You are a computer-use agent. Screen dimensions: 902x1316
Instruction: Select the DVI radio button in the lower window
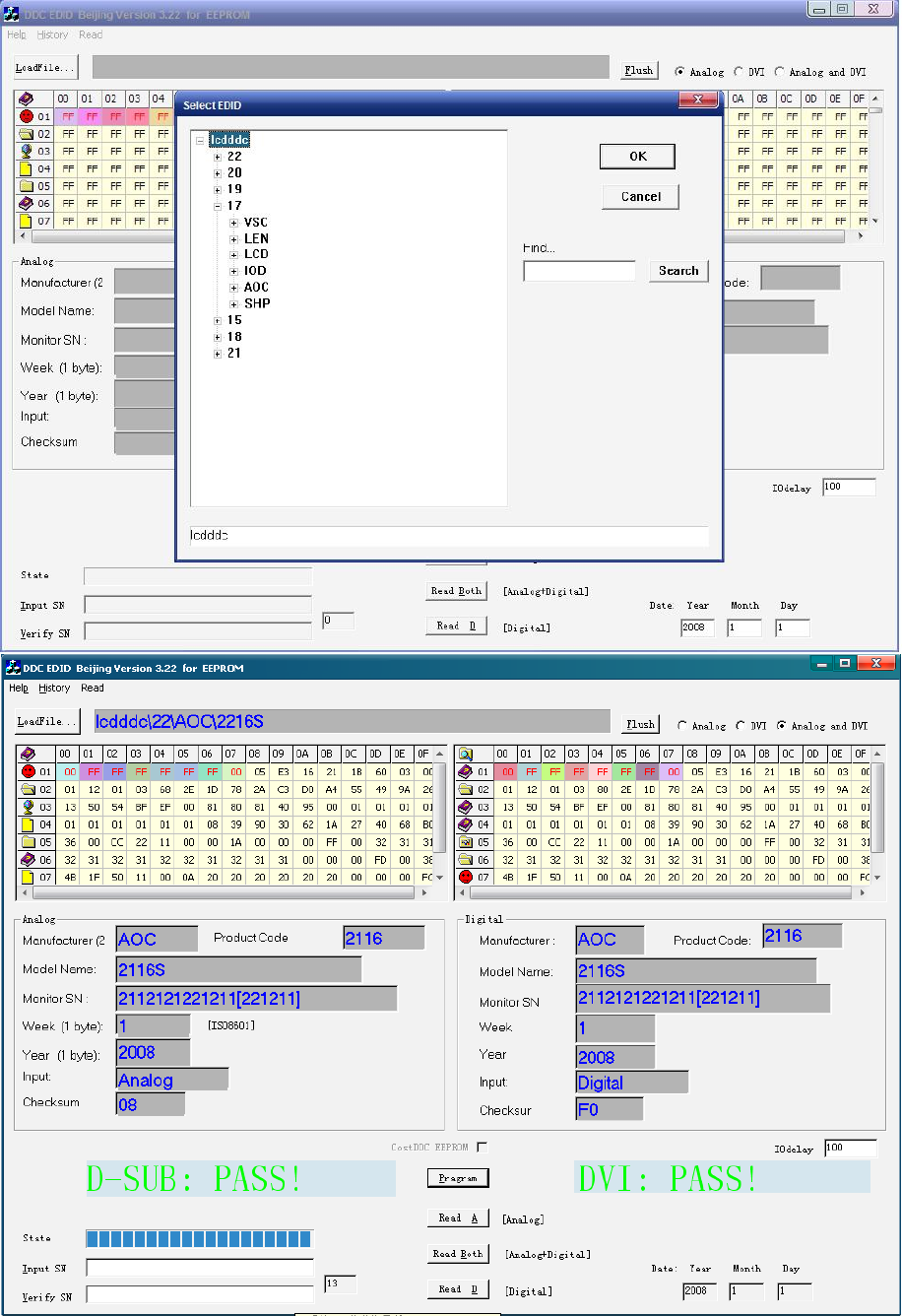click(740, 726)
